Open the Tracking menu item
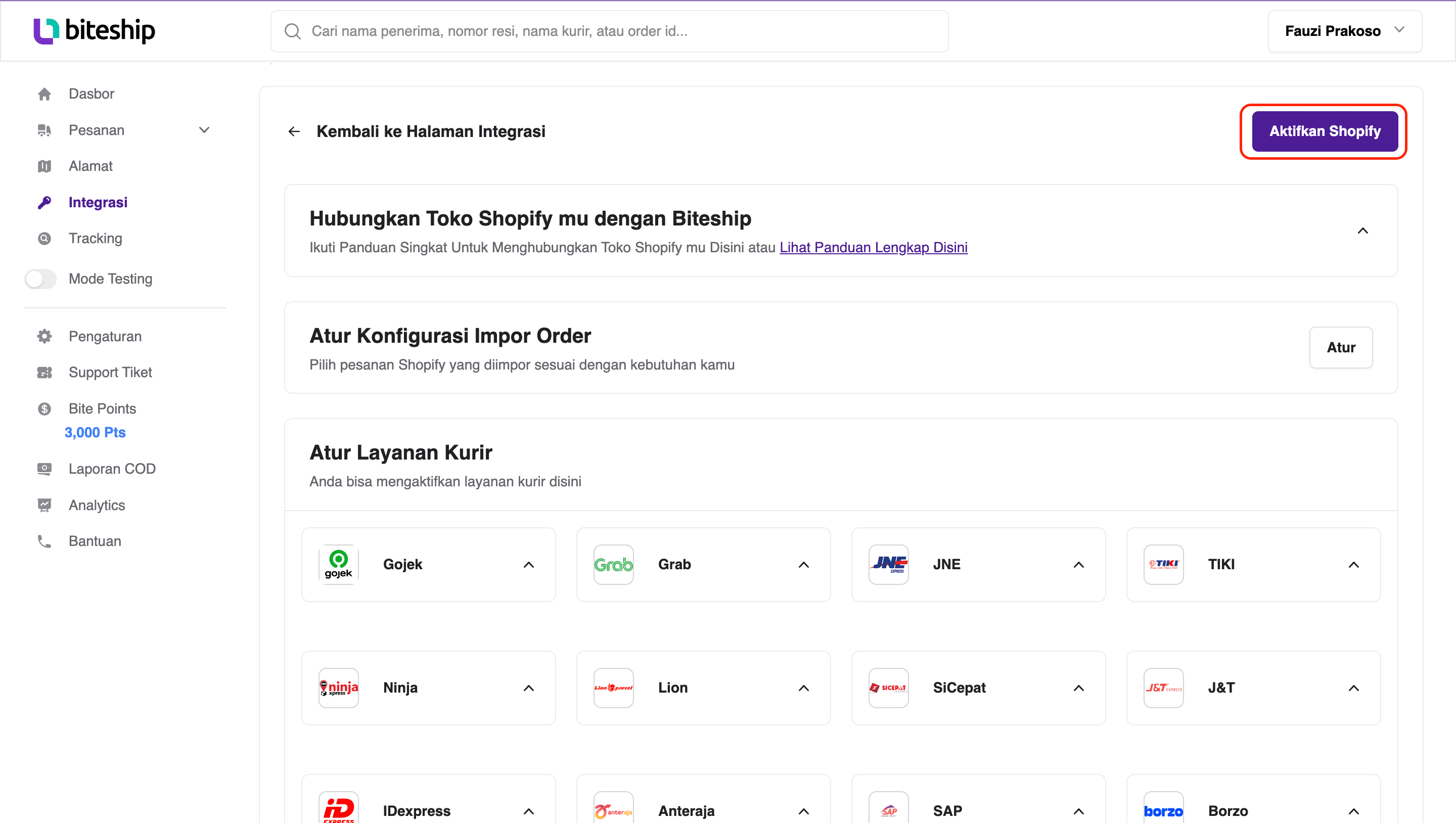 95,239
